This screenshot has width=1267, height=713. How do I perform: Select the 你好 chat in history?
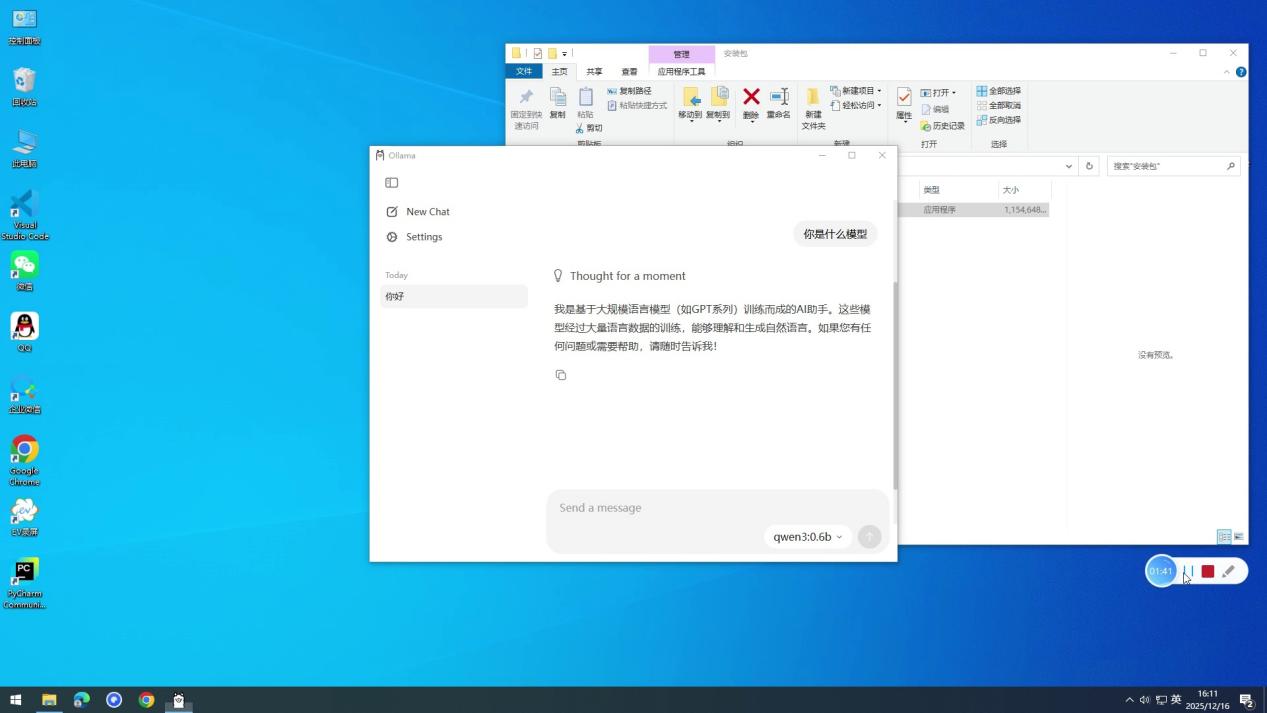(x=453, y=296)
